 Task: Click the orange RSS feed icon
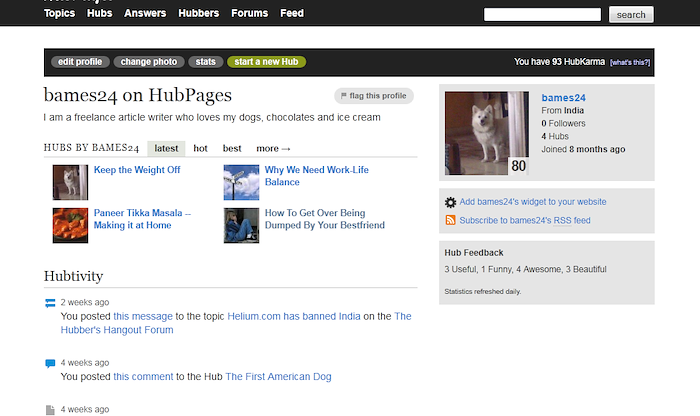pyautogui.click(x=450, y=220)
